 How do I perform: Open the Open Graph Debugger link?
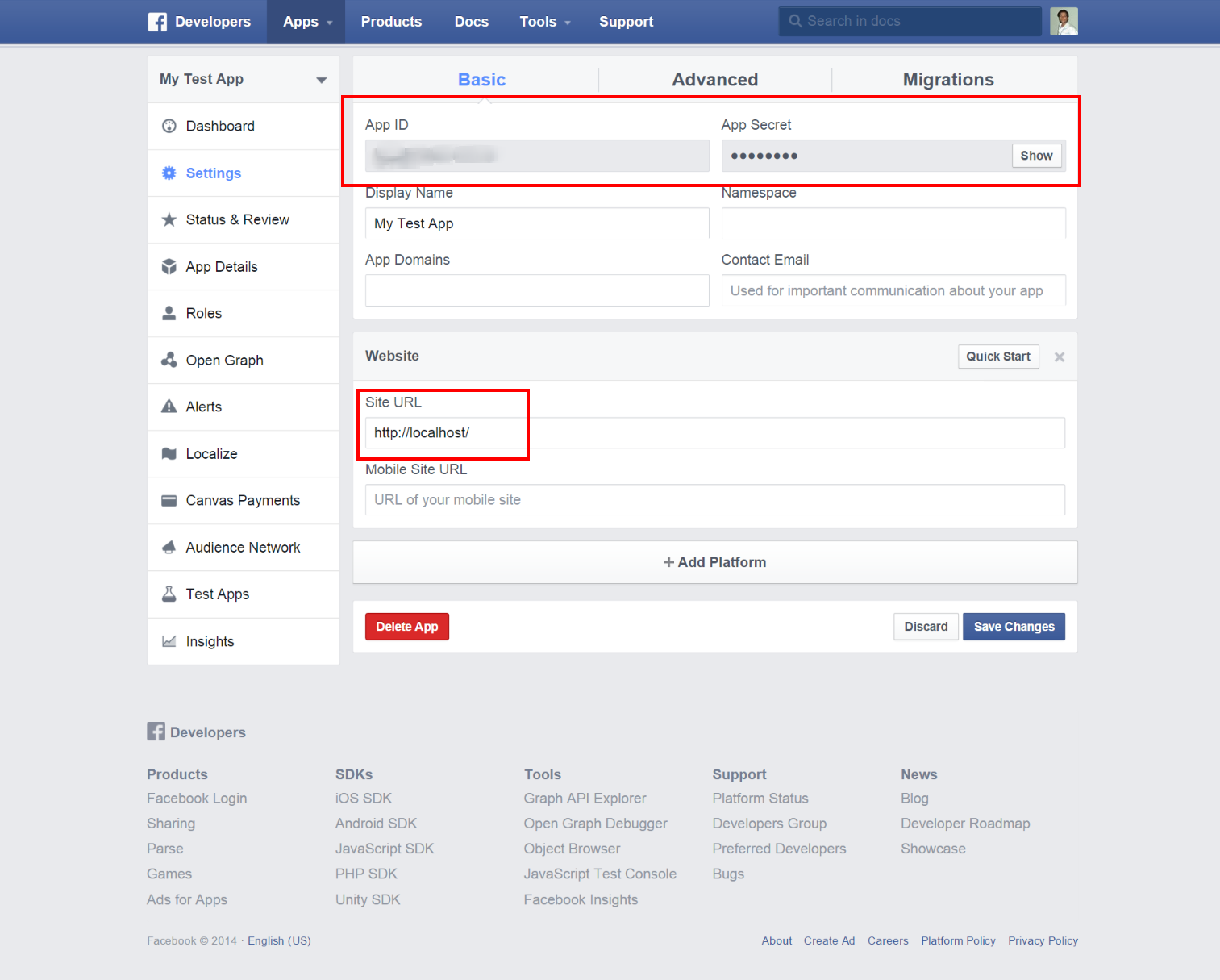click(596, 824)
